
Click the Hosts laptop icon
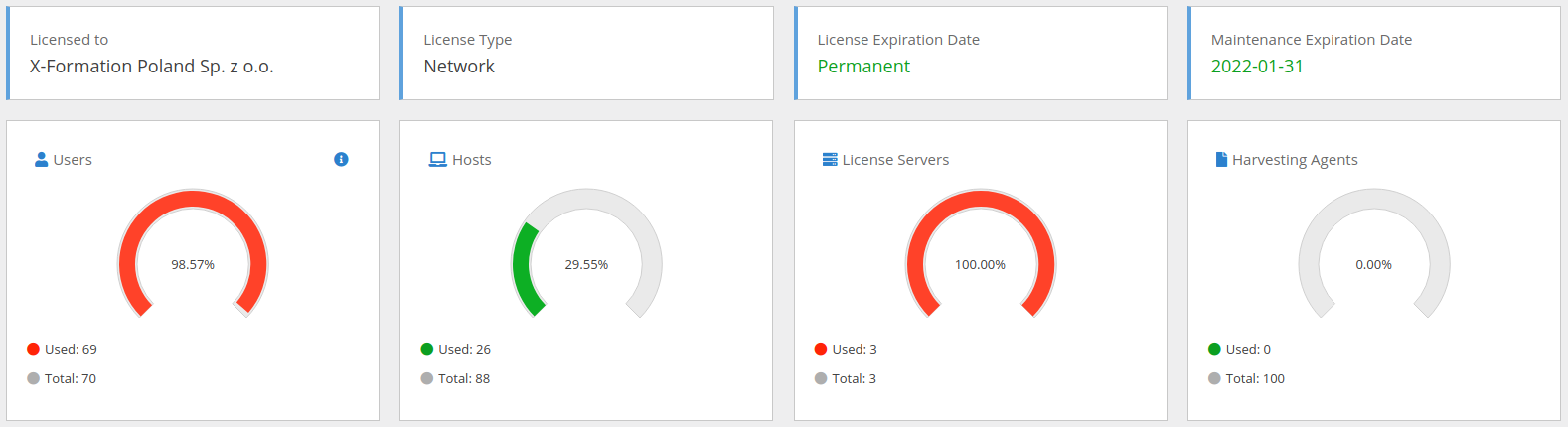[x=437, y=159]
